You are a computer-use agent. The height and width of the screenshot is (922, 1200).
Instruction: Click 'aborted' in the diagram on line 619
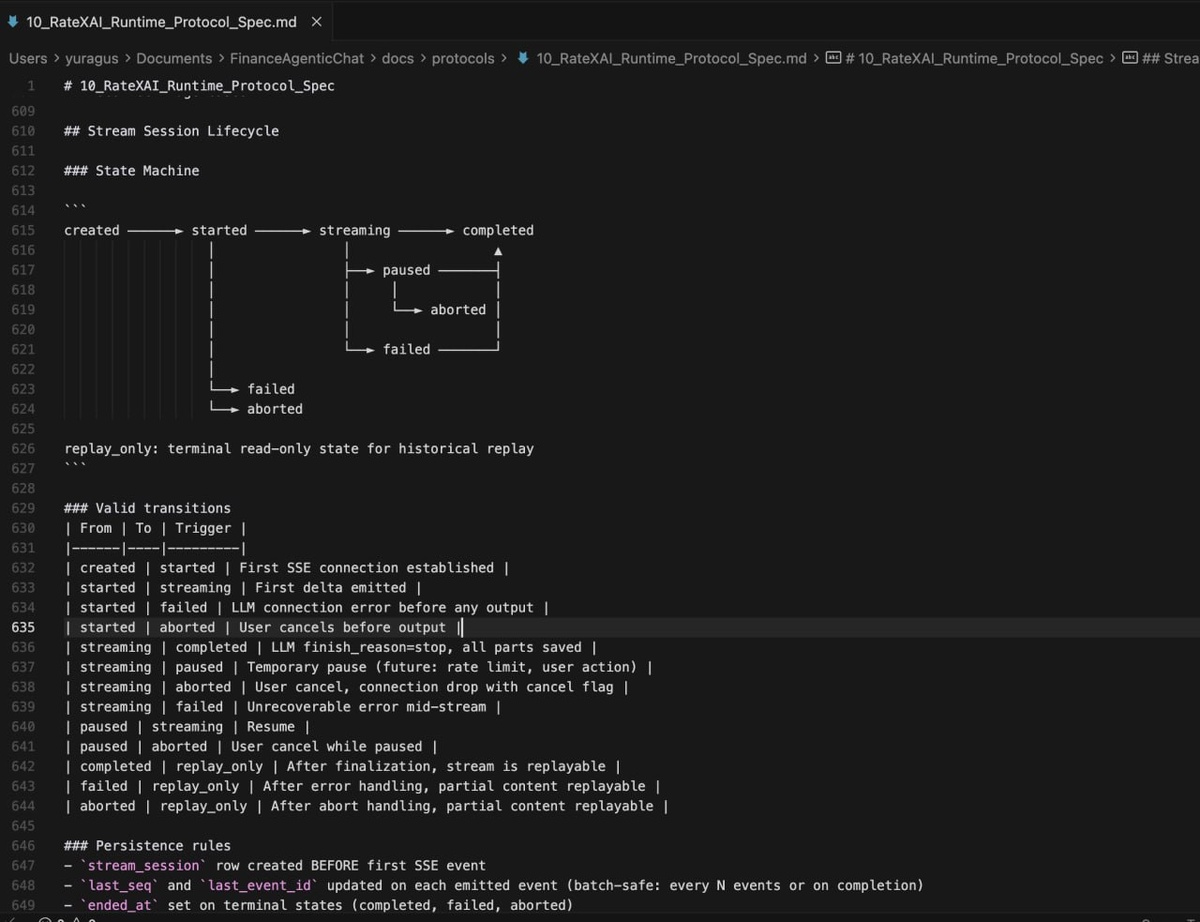pyautogui.click(x=458, y=310)
